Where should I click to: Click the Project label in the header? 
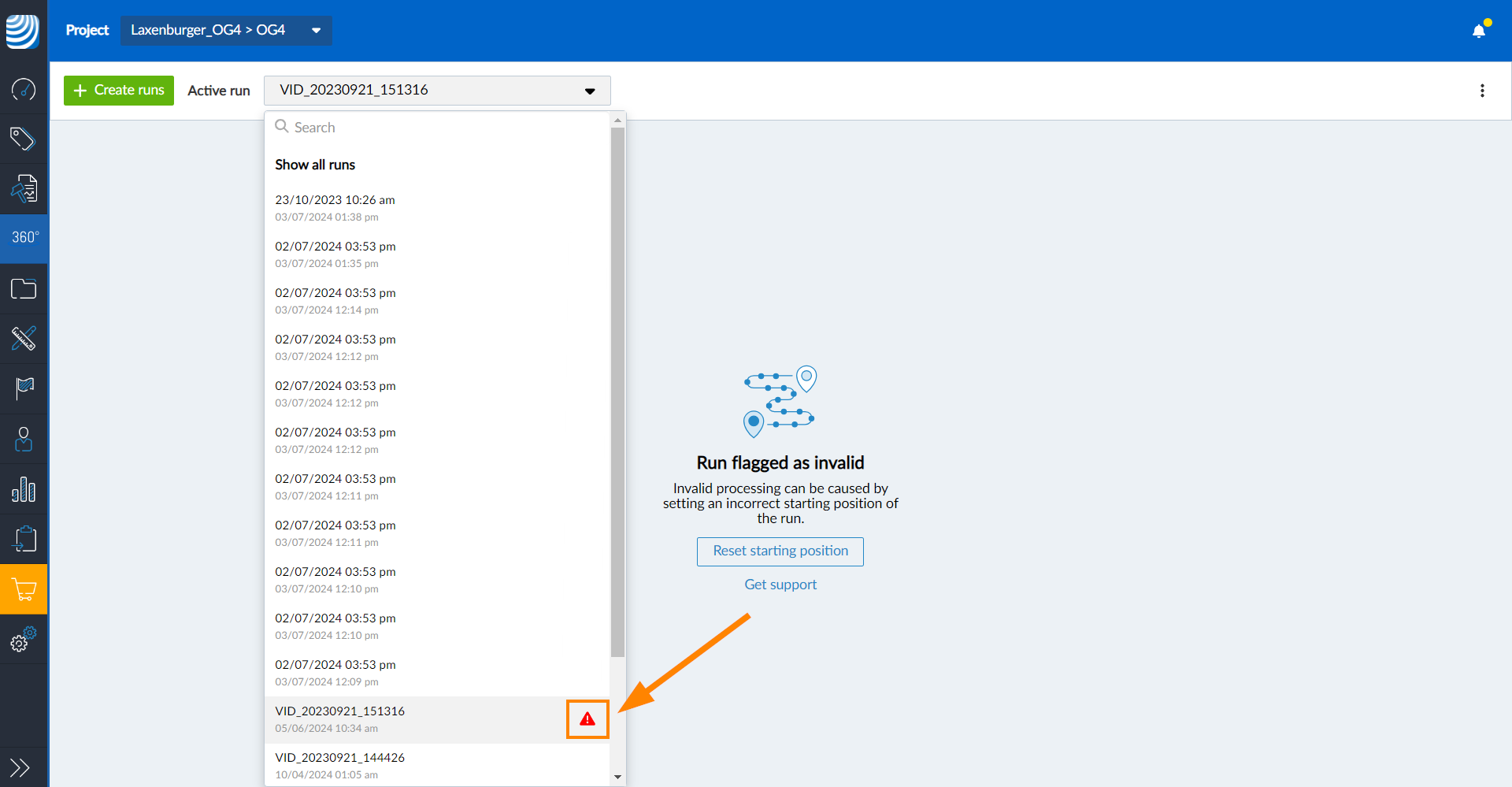click(x=87, y=30)
